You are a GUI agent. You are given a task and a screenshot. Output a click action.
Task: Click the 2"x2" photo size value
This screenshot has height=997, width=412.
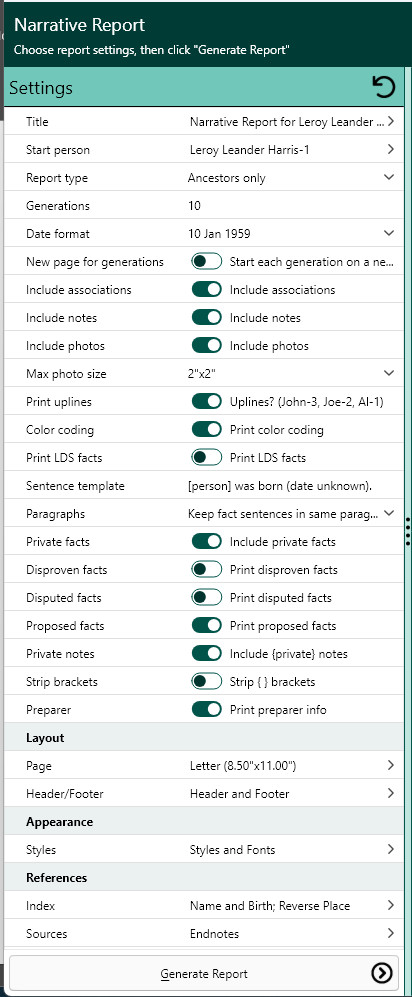coord(202,373)
